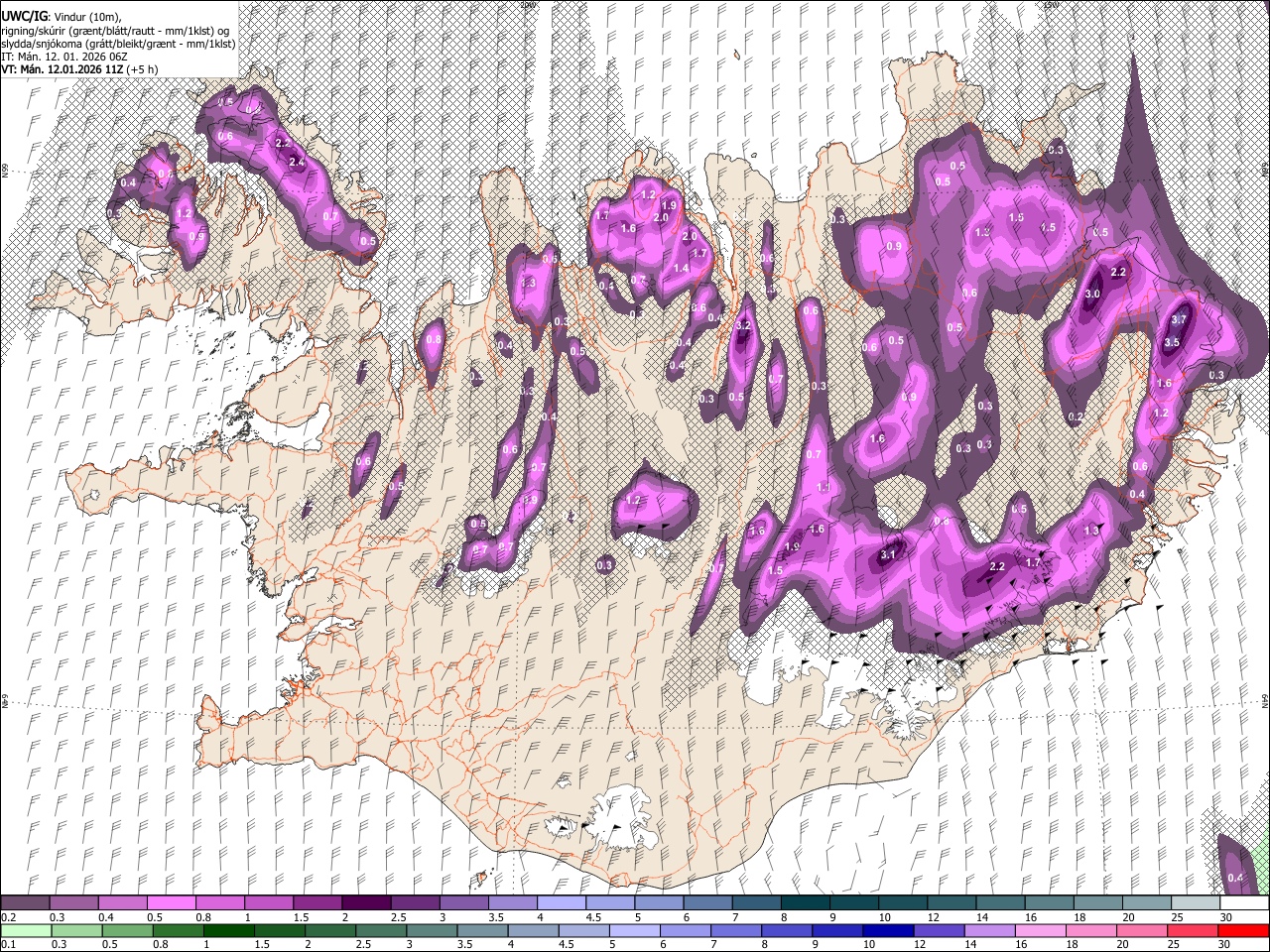
Task: Click the '0.2' label on the purple snow scale
Action: click(9, 917)
